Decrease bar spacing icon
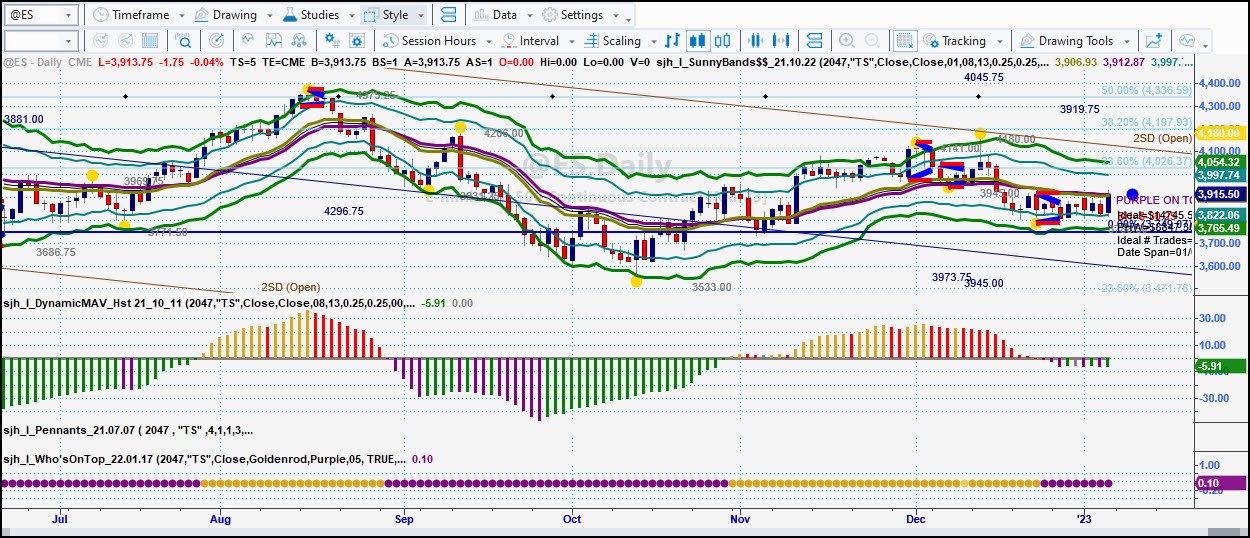1250x538 pixels. pyautogui.click(x=757, y=41)
